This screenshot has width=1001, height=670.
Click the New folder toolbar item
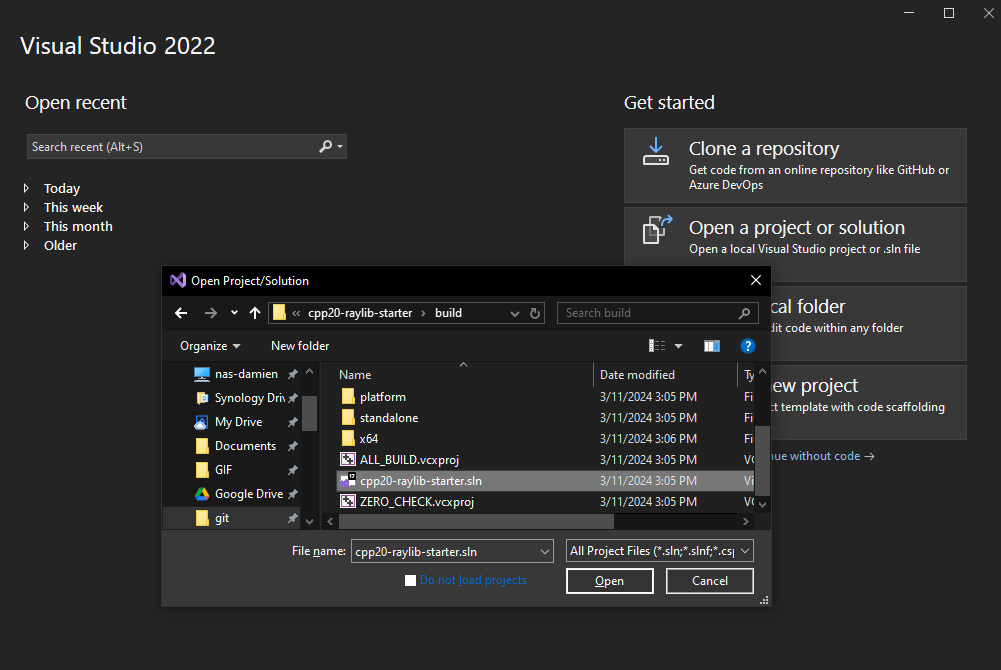(300, 346)
